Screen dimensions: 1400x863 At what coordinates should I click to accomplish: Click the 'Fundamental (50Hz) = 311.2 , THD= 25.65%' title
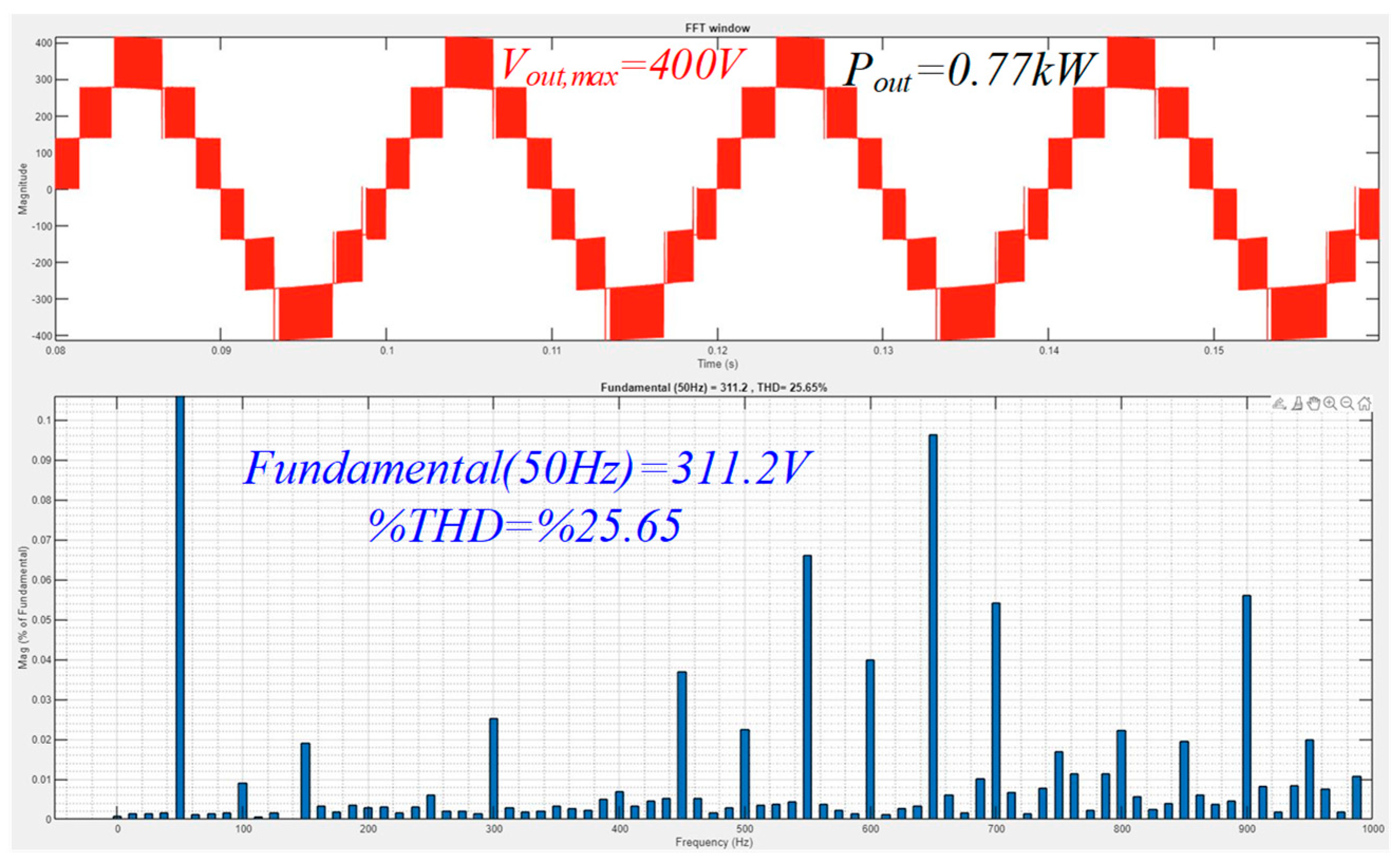pyautogui.click(x=713, y=387)
